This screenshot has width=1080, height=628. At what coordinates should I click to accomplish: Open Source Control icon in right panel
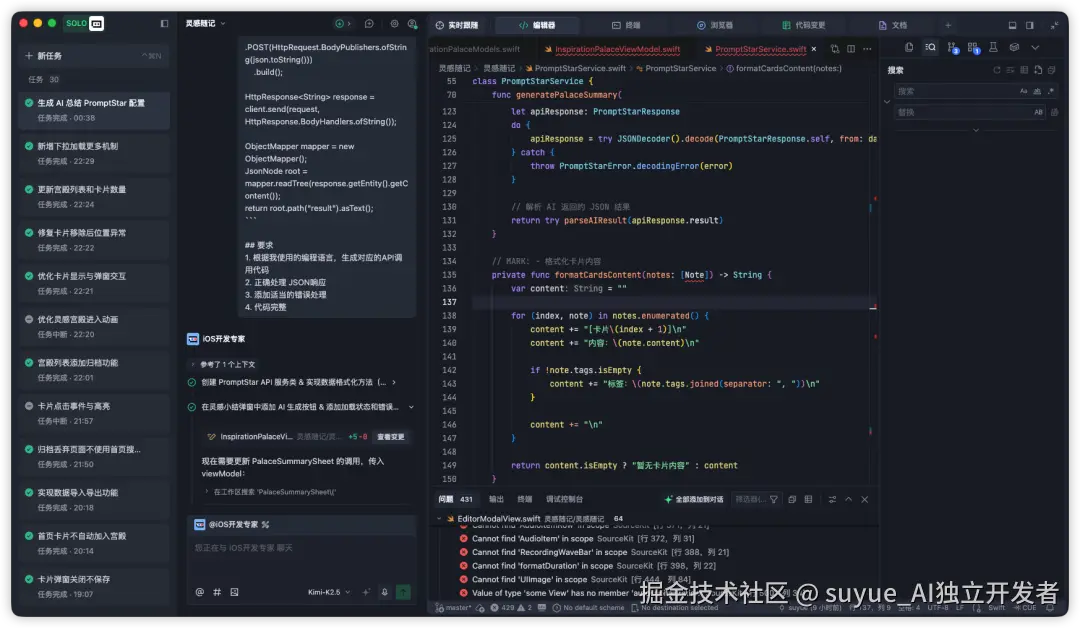click(x=952, y=47)
